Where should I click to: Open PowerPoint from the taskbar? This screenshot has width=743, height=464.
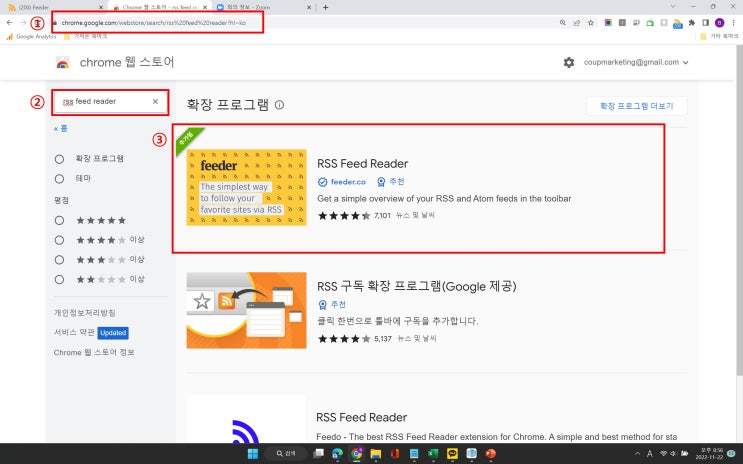click(x=490, y=454)
